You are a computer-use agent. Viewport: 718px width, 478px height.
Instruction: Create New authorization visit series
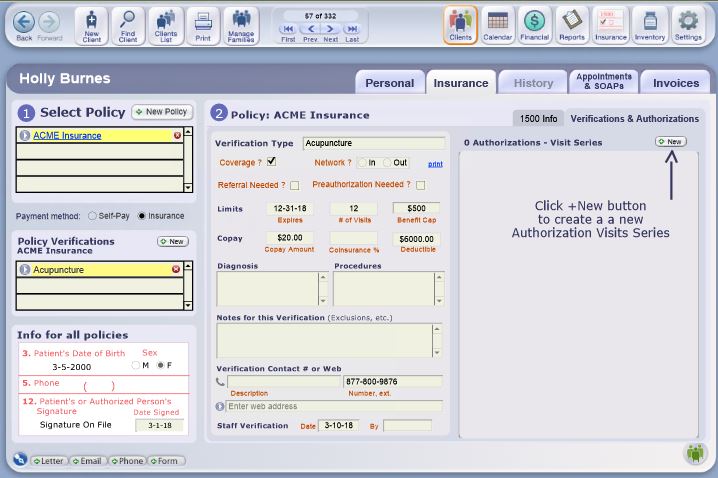671,141
